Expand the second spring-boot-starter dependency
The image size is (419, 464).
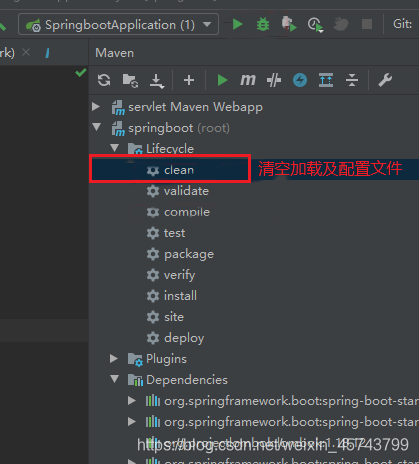click(x=132, y=422)
